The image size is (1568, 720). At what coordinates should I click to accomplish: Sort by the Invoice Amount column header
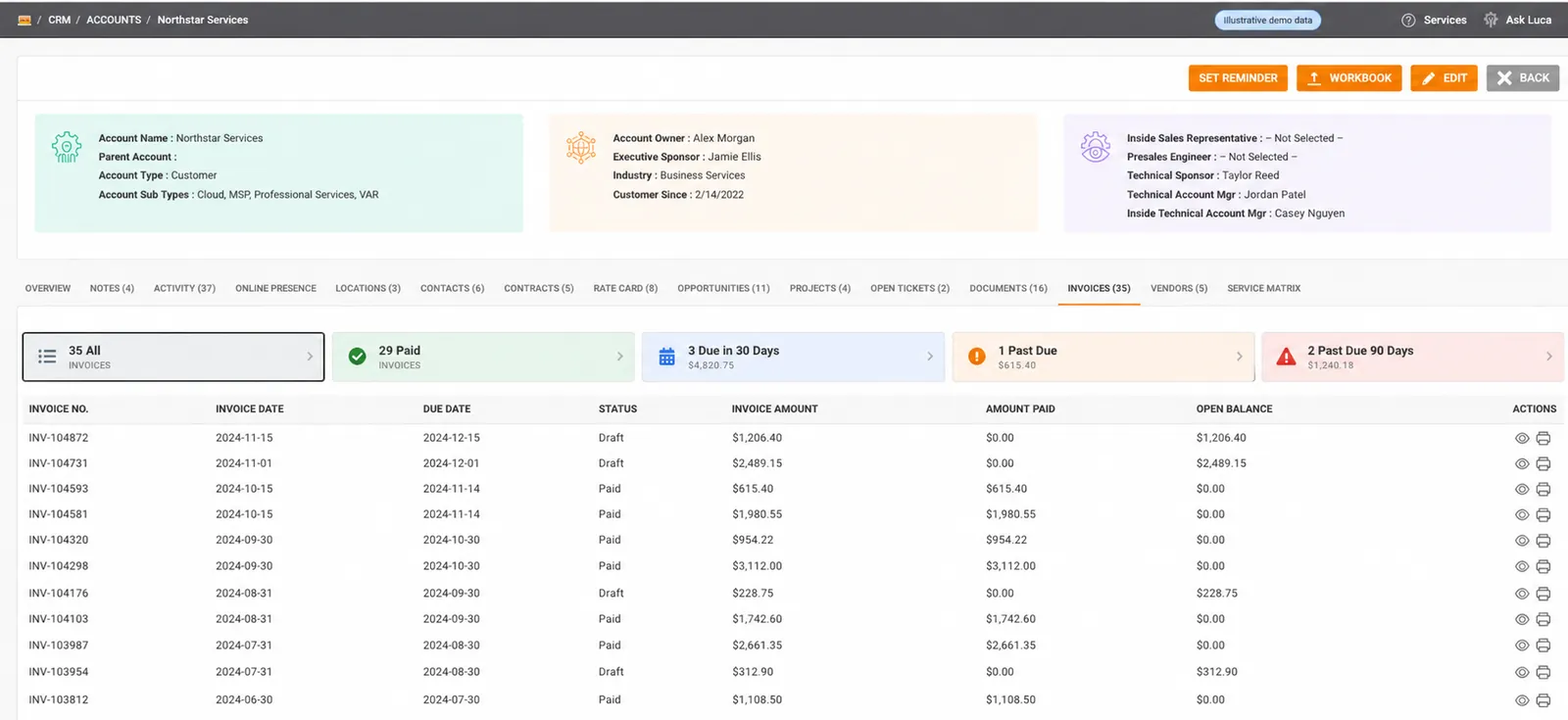[x=774, y=409]
